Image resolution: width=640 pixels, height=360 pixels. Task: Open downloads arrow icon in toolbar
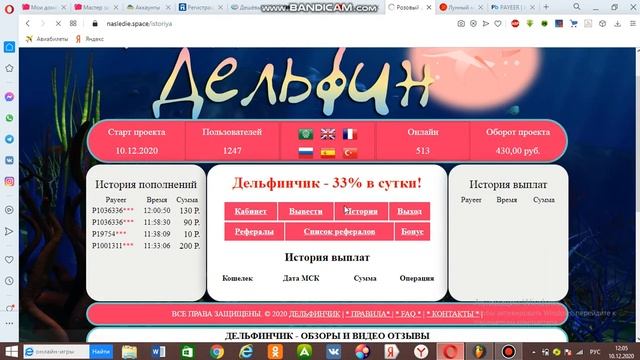click(x=618, y=24)
